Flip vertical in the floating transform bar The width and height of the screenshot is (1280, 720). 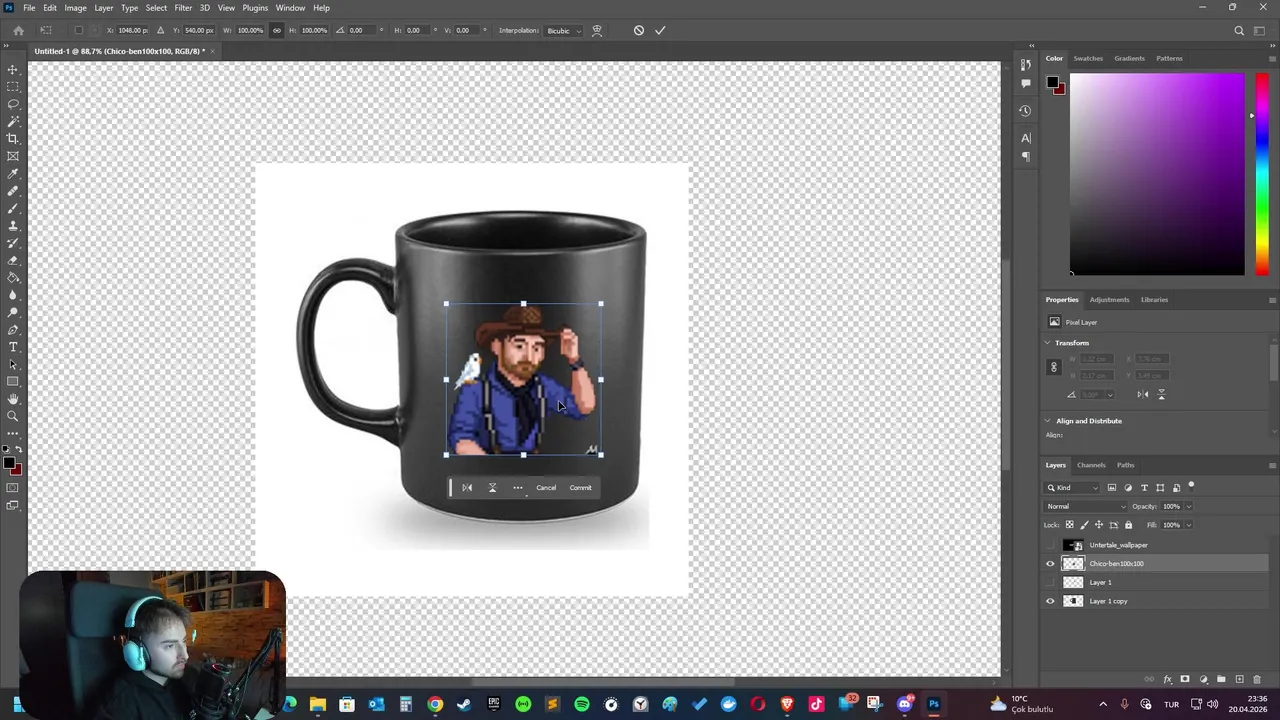coord(492,488)
